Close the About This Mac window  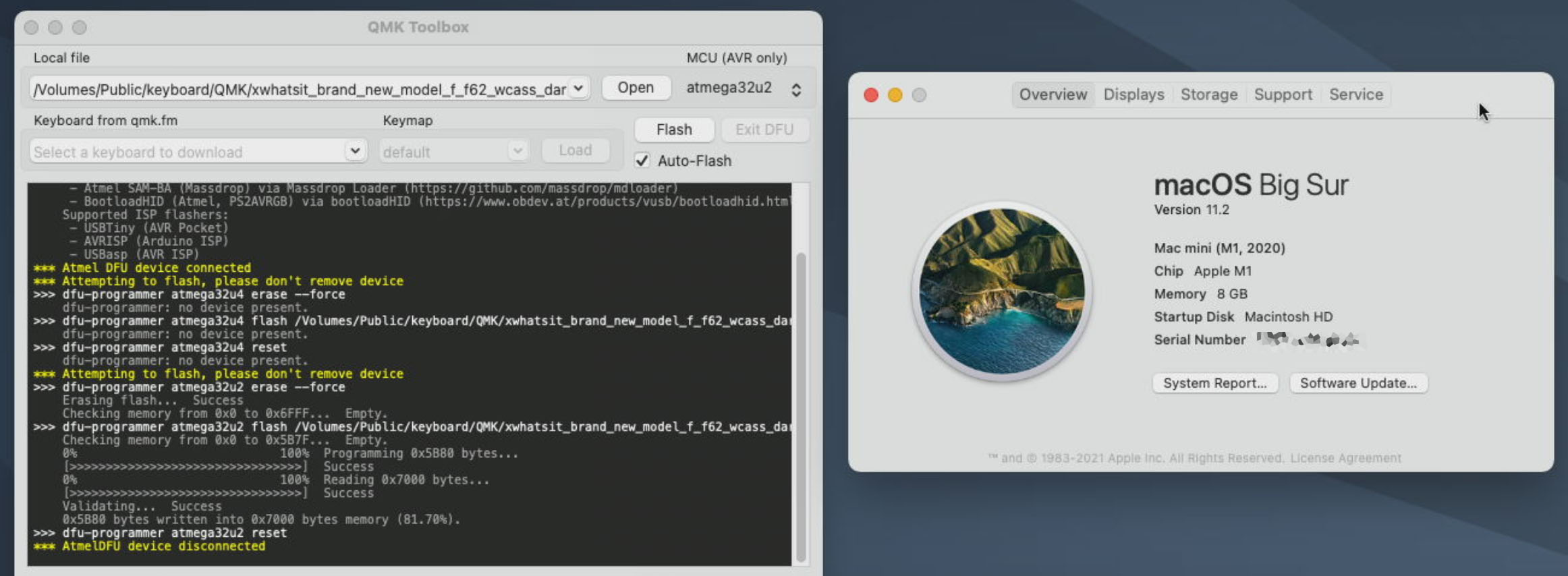(871, 95)
